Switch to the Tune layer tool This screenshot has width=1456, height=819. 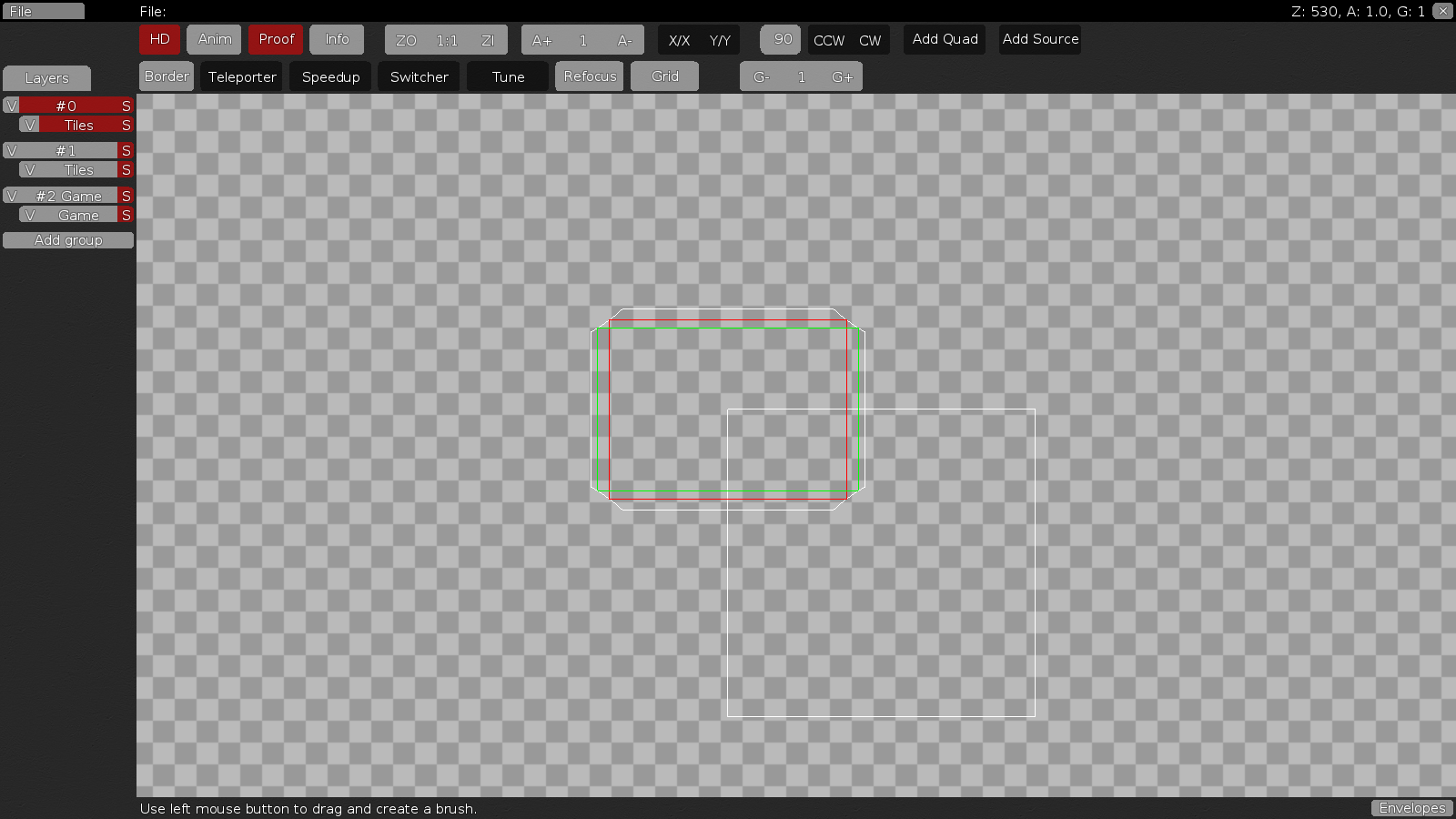click(x=507, y=76)
